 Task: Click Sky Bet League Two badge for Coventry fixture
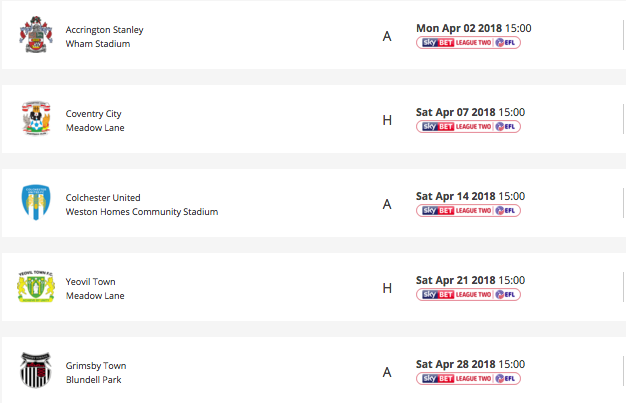[x=468, y=127]
